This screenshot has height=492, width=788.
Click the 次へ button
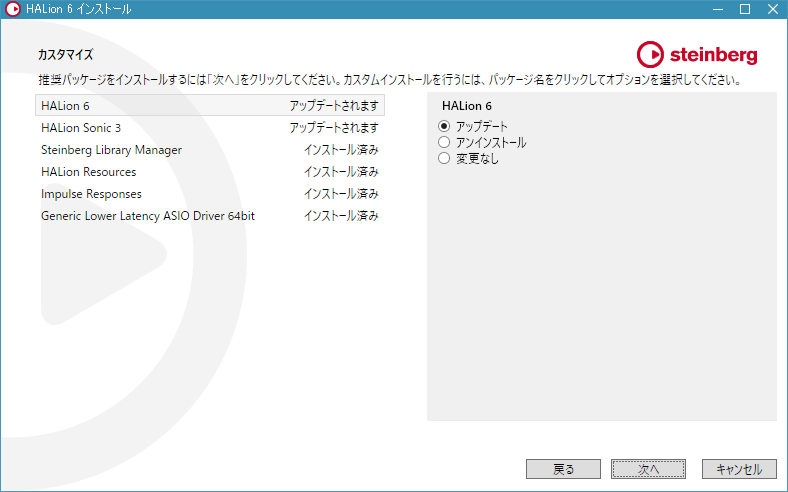[648, 469]
